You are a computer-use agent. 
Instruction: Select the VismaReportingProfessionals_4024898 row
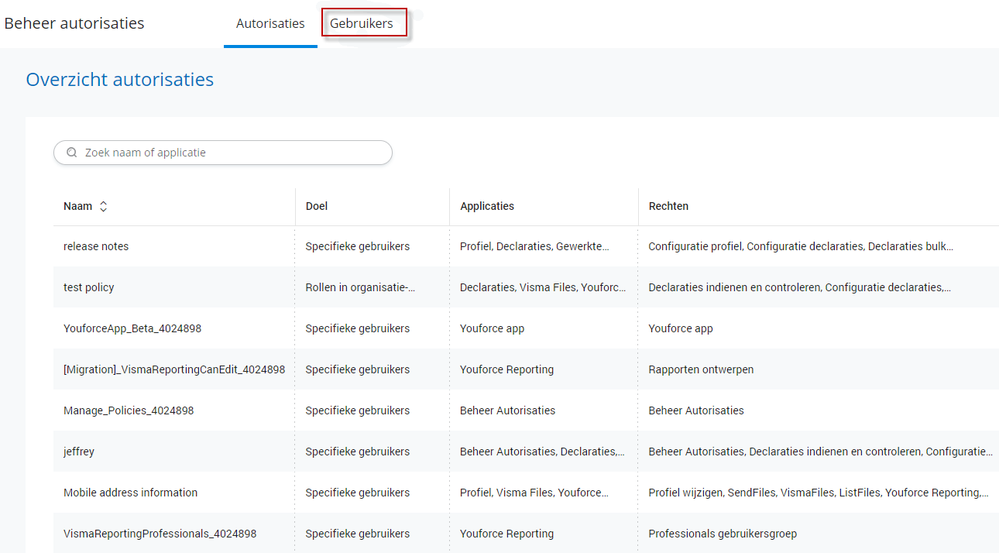click(x=160, y=533)
